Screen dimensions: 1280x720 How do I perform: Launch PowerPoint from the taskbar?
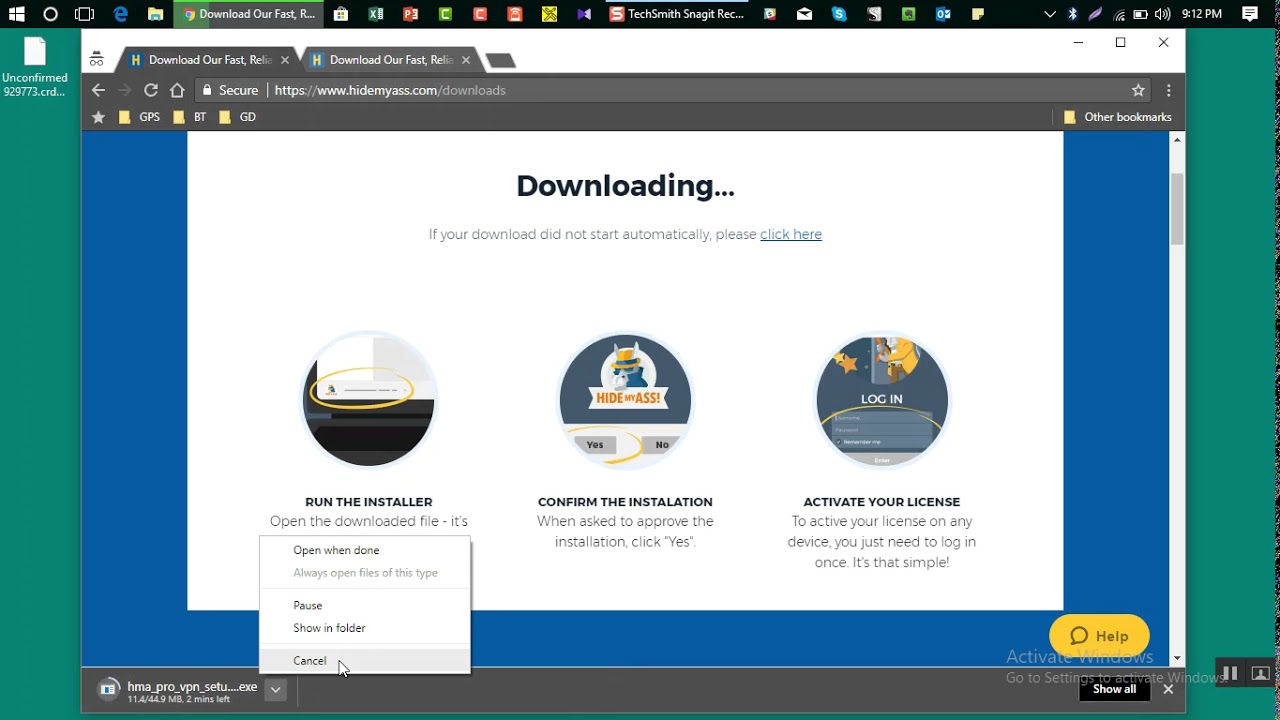(410, 14)
